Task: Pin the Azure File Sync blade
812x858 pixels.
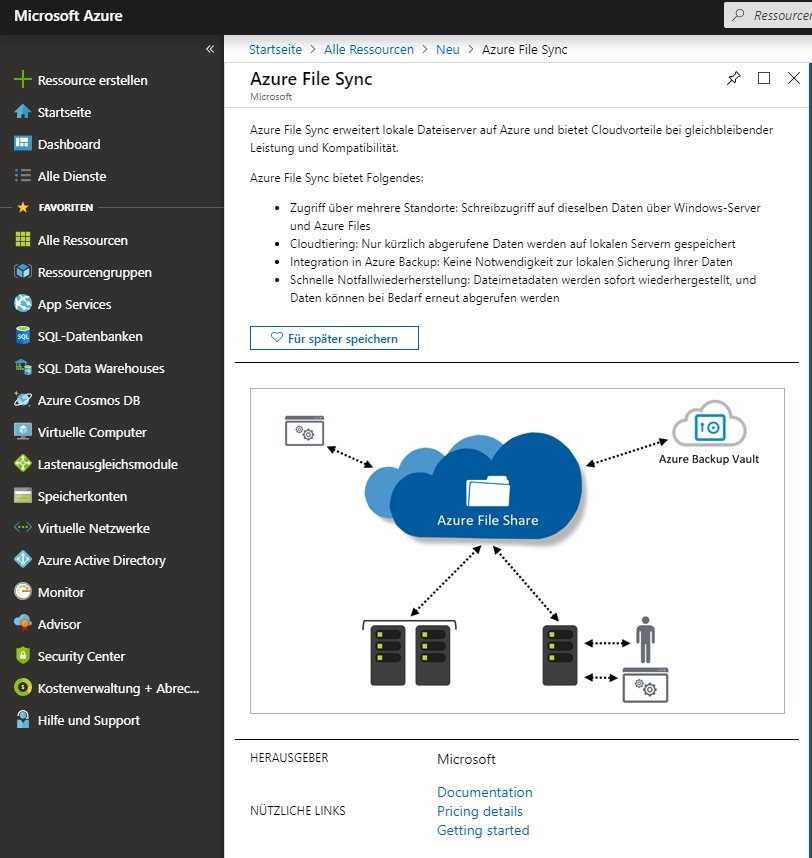Action: click(734, 77)
